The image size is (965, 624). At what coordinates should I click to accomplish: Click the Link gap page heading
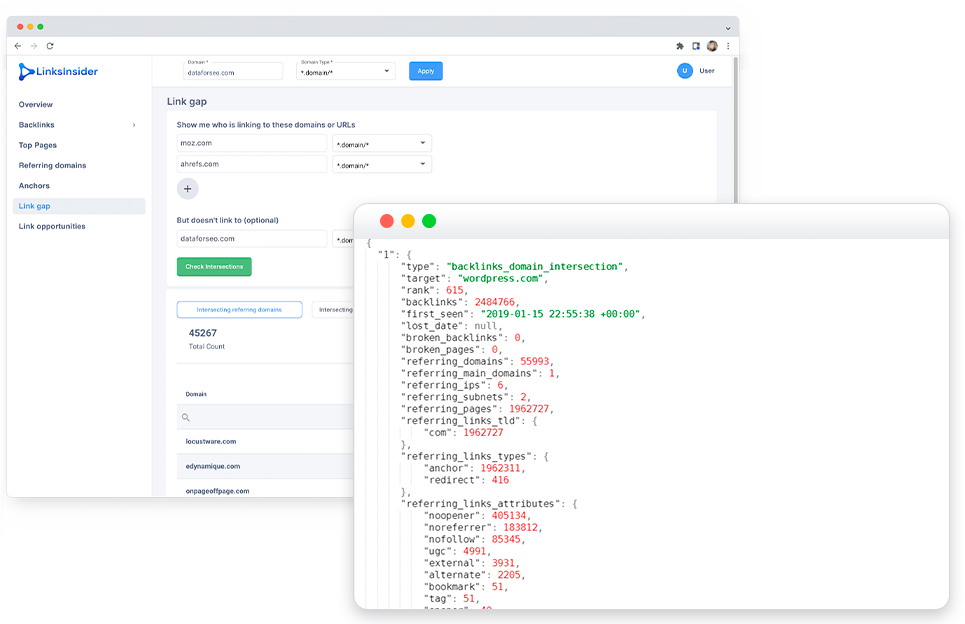click(187, 102)
